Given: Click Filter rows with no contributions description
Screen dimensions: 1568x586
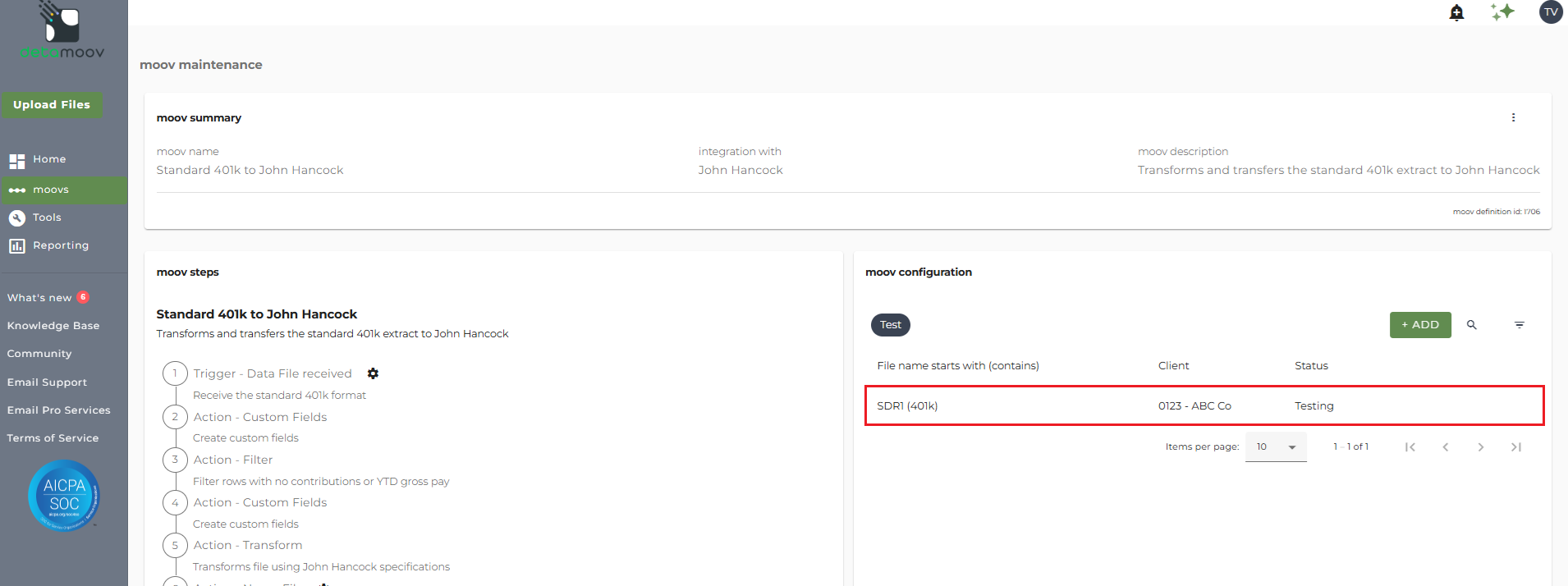Looking at the screenshot, I should point(321,482).
